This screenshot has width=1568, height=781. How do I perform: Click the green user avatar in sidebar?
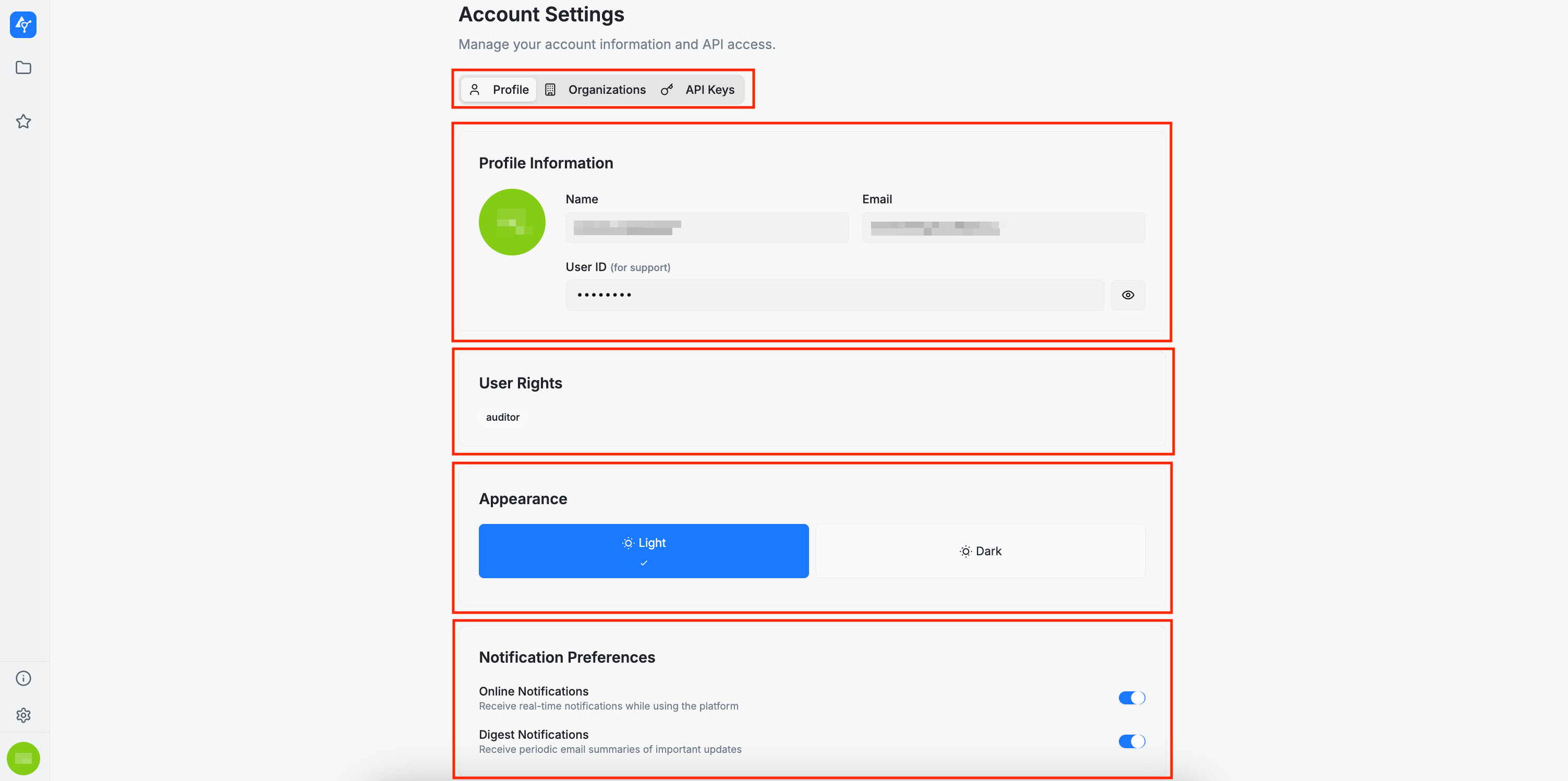coord(23,758)
